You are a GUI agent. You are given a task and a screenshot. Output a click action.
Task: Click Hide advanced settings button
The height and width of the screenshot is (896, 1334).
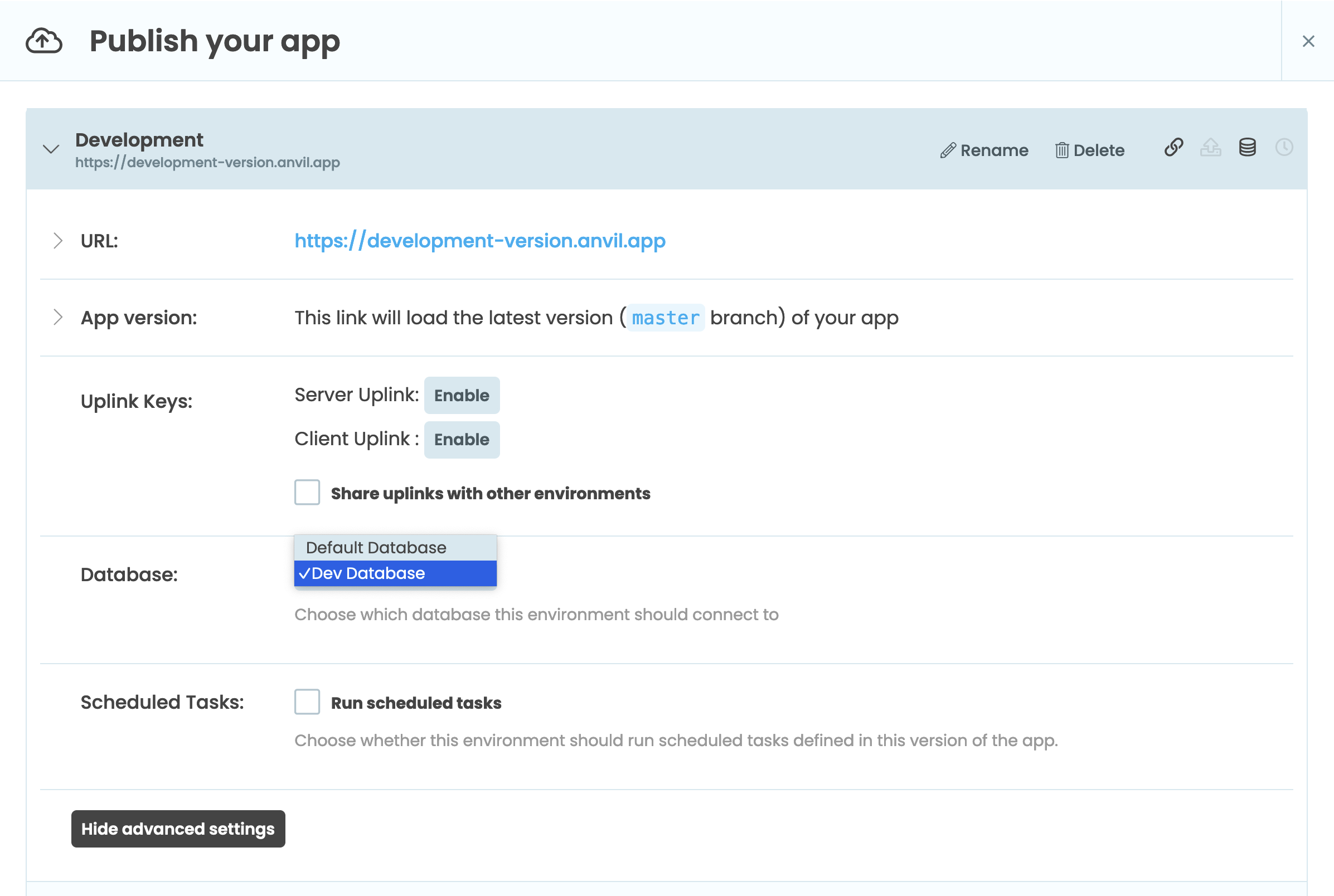click(178, 829)
